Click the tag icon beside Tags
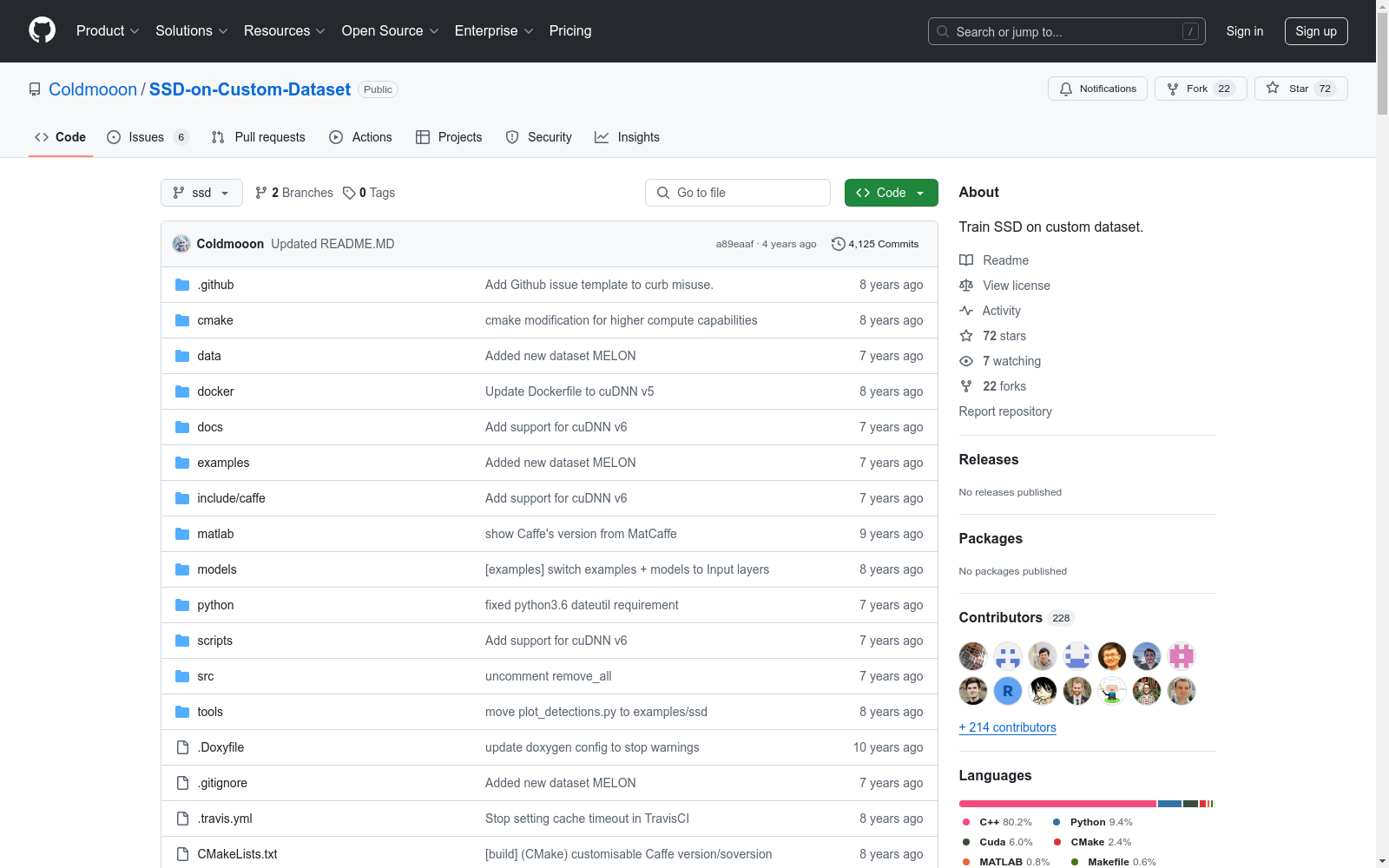 (349, 193)
